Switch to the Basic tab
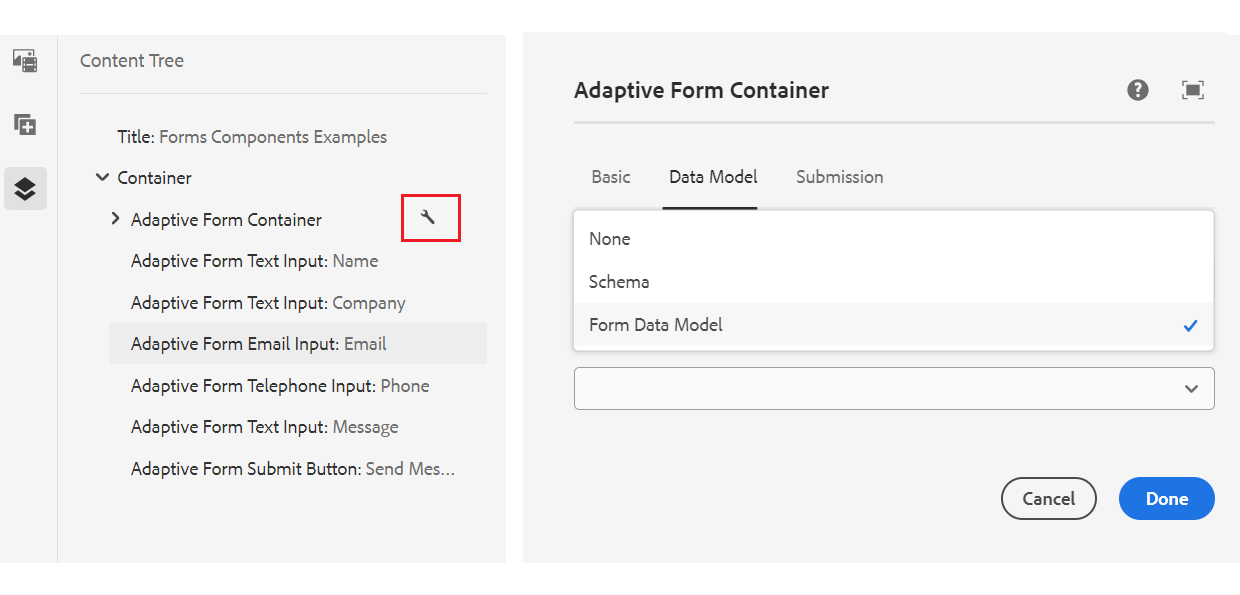This screenshot has width=1240, height=595. pos(611,177)
